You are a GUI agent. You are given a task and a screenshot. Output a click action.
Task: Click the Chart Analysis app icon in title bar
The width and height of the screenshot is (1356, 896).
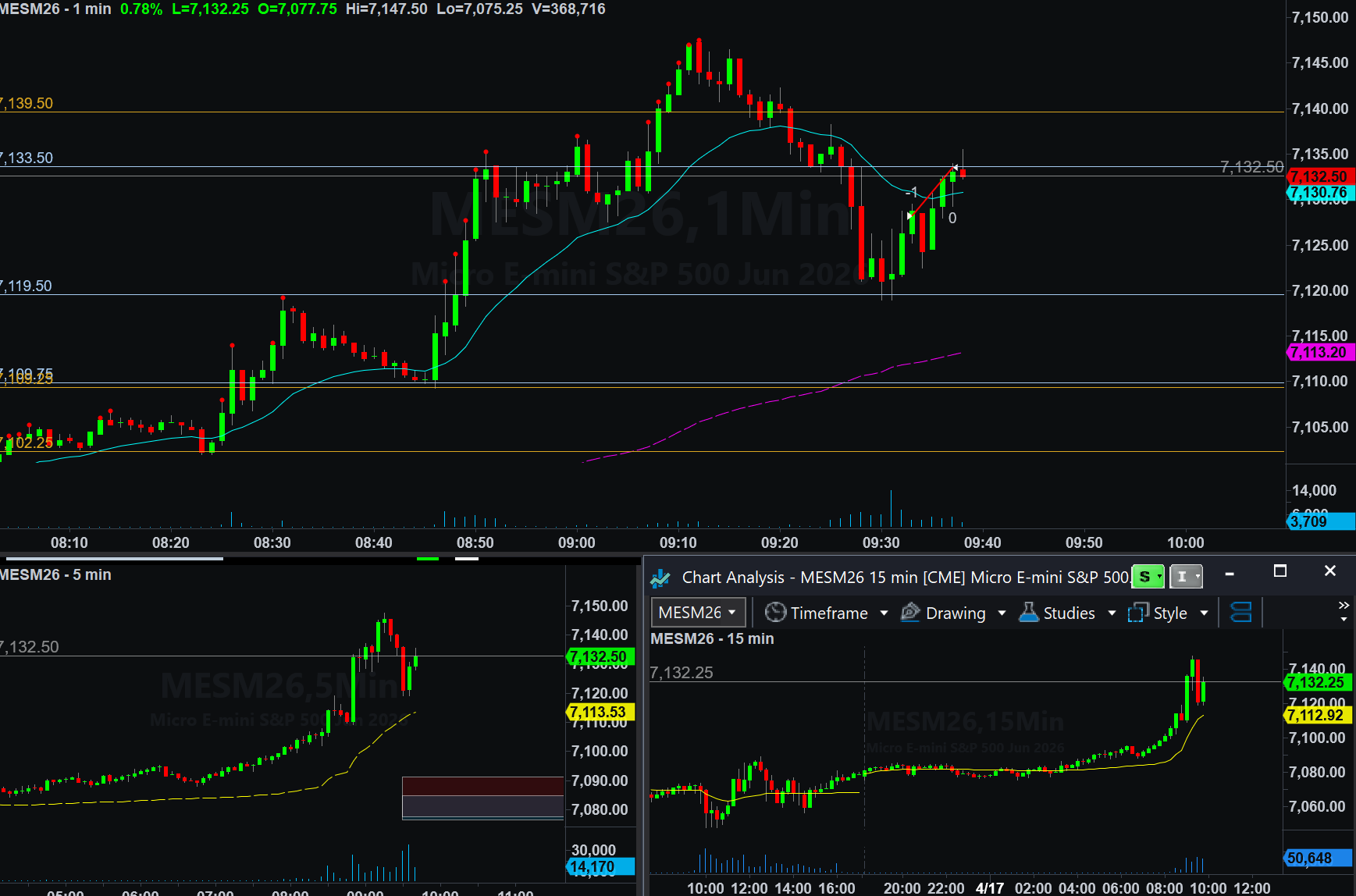(x=660, y=578)
